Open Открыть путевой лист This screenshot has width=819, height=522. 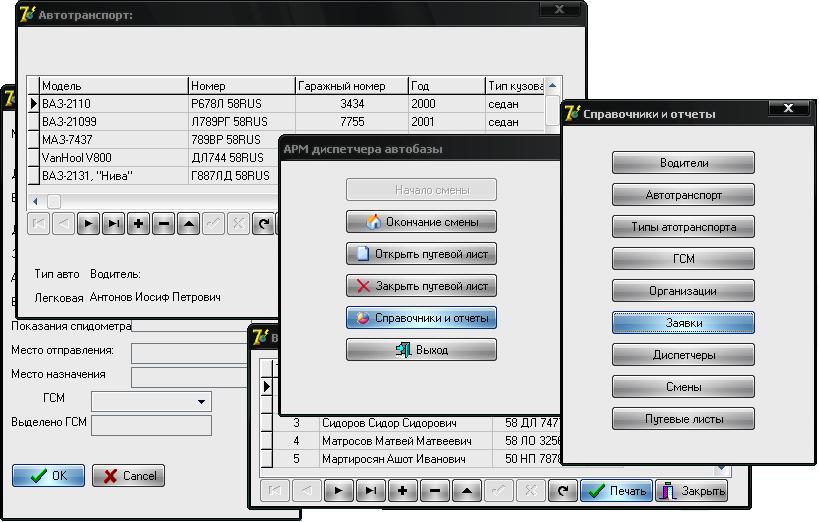(x=421, y=254)
